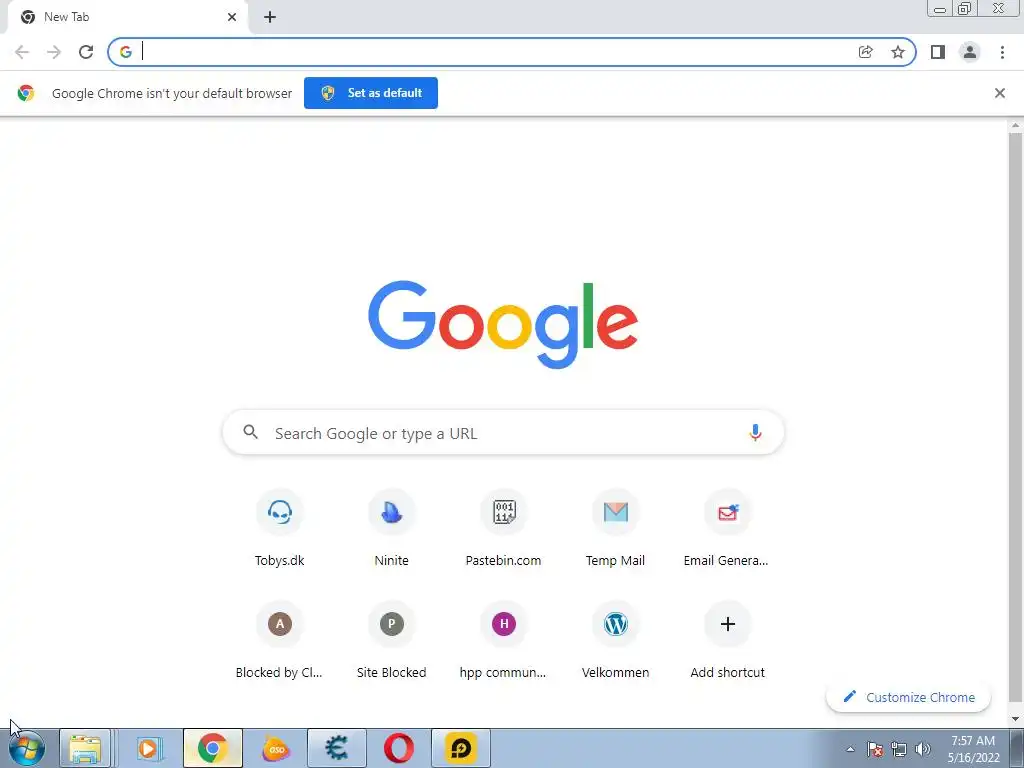Reload the page with the refresh icon
This screenshot has width=1024, height=768.
coord(86,52)
